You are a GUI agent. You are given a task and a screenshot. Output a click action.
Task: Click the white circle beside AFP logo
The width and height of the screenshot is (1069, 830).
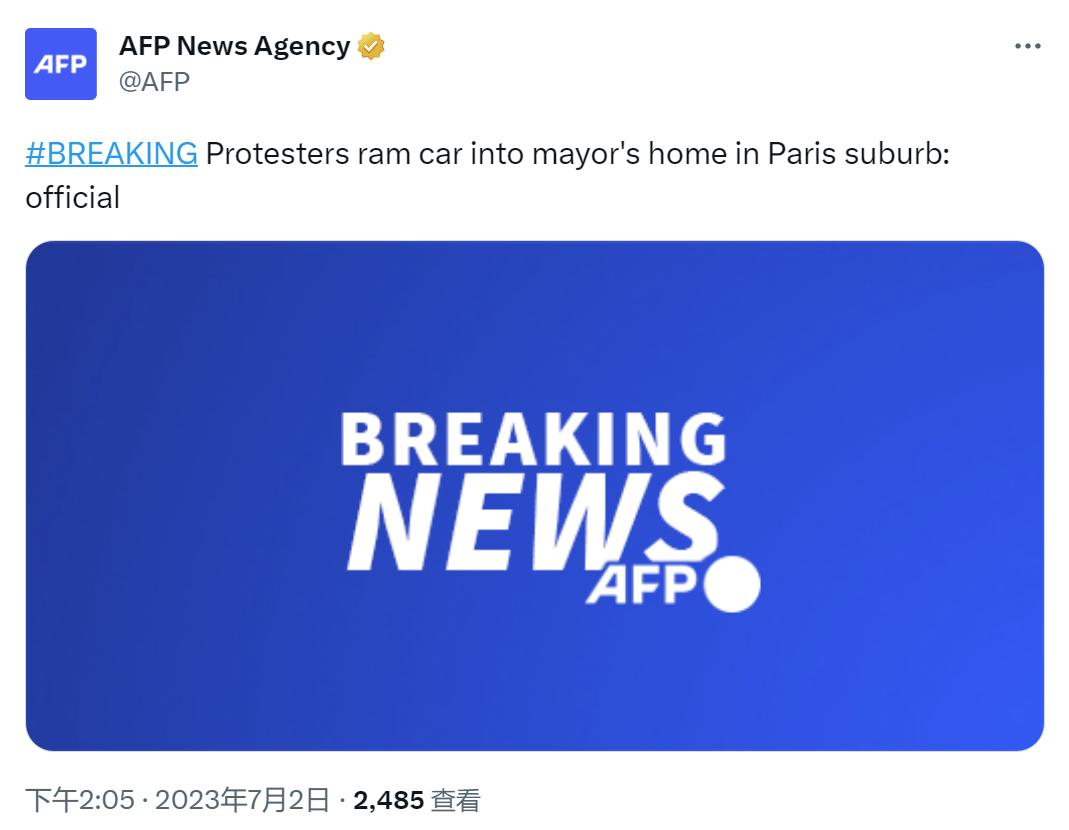pos(732,584)
